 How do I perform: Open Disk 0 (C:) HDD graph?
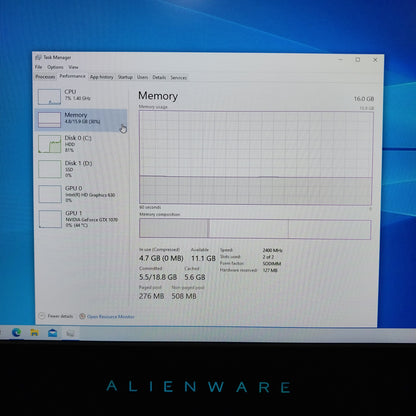pos(81,144)
